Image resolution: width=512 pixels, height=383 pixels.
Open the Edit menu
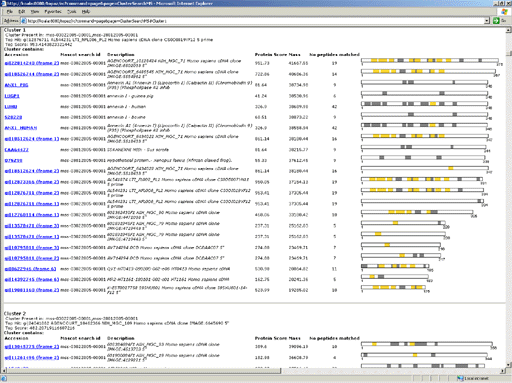[22, 11]
